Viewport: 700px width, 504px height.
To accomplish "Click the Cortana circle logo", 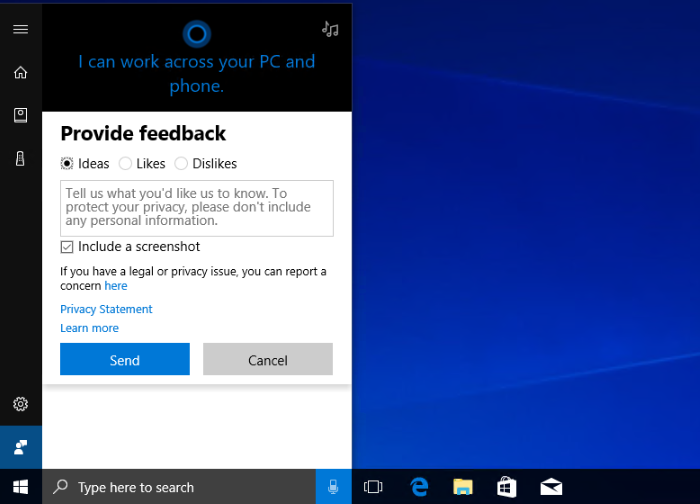I will tap(197, 34).
